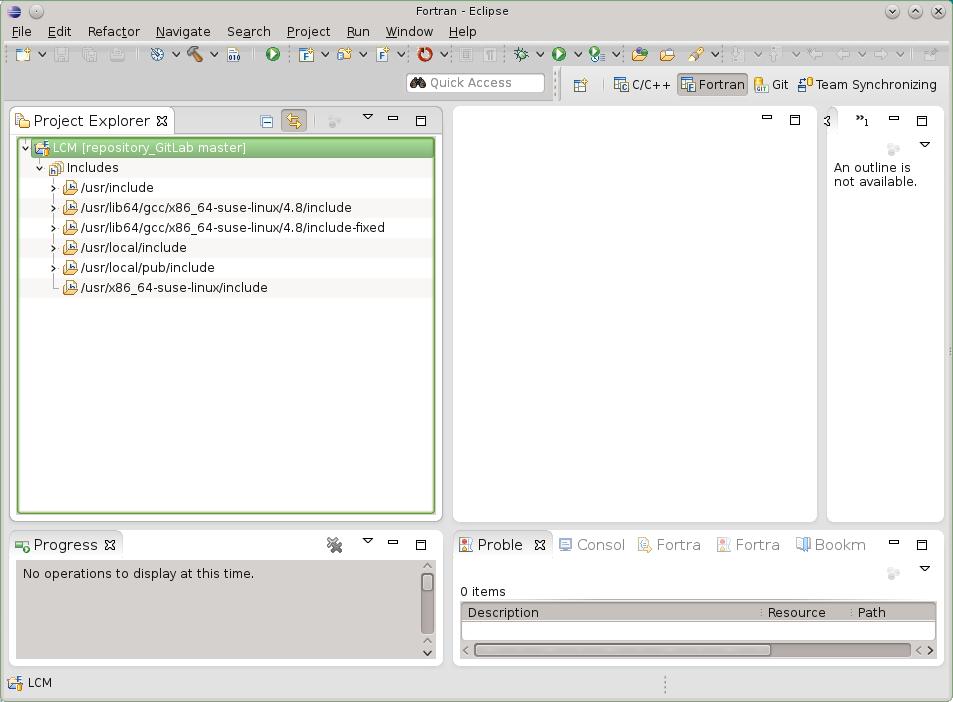Screen dimensions: 953x702
Task: Switch to the C/C++ perspective
Action: [642, 84]
